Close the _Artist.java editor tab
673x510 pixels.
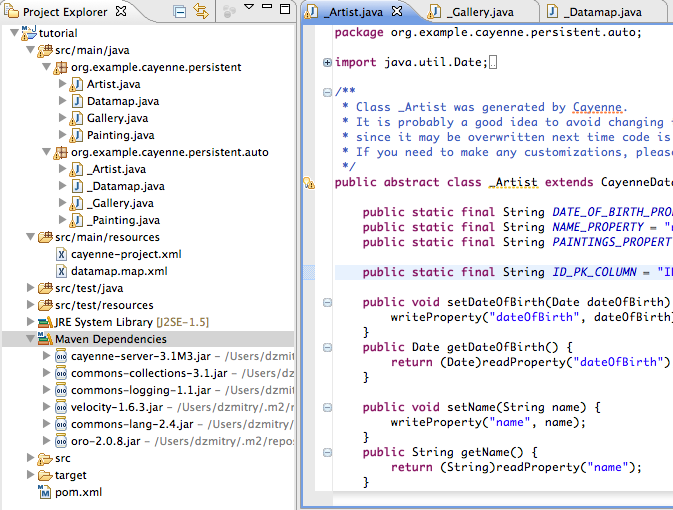tap(397, 12)
